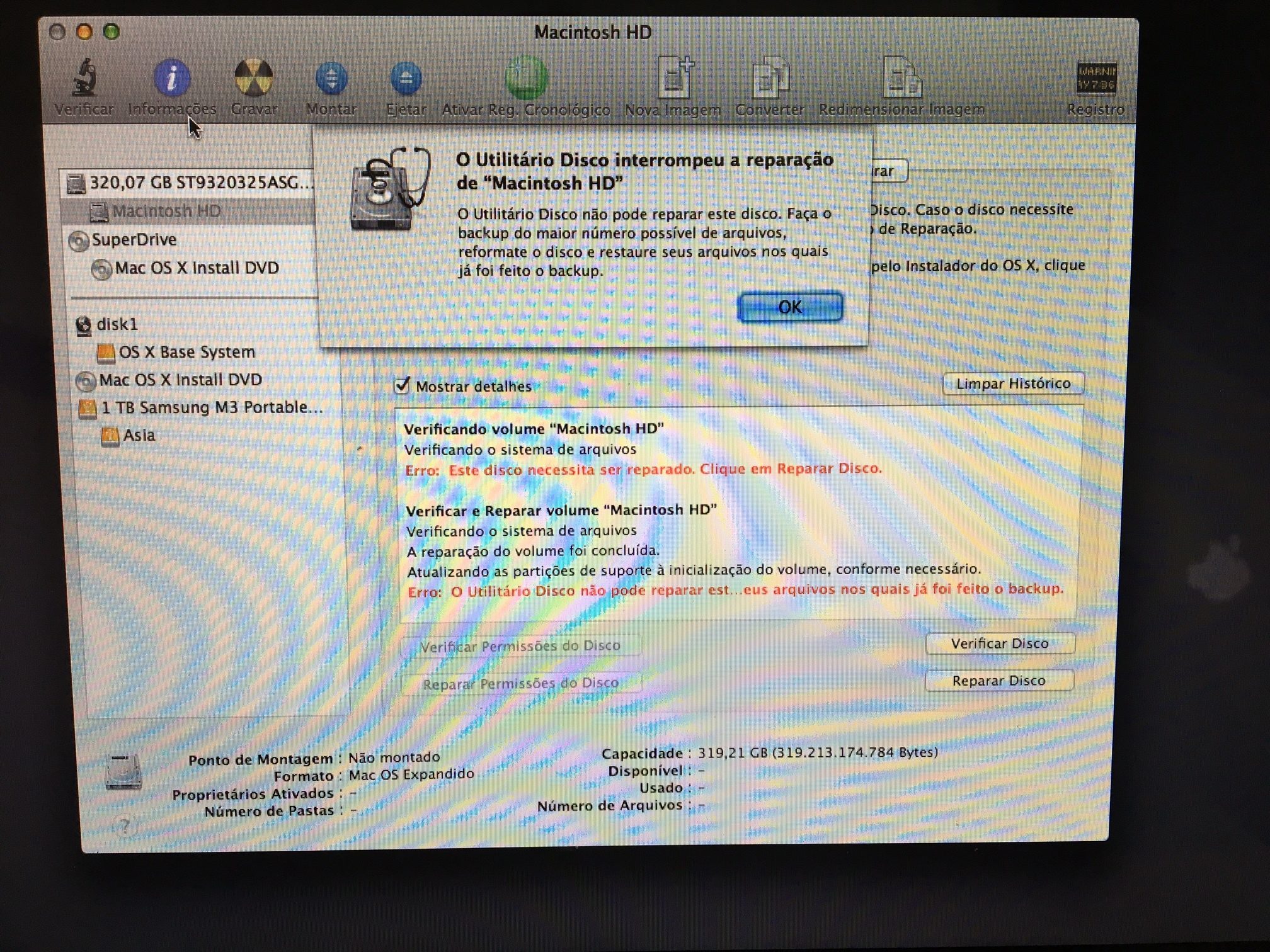This screenshot has width=1270, height=952.
Task: Click Verificar Permissões do Disco button
Action: pos(521,646)
